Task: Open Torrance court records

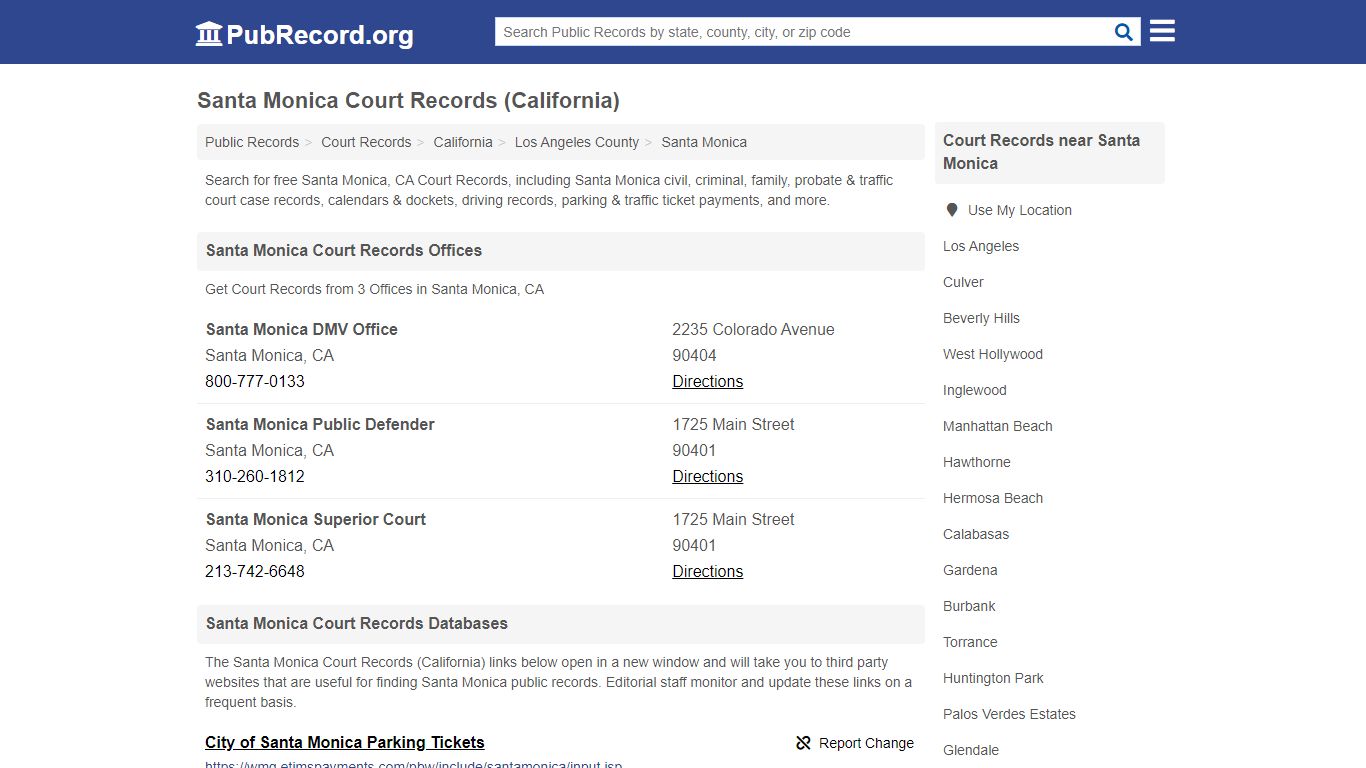Action: pos(970,642)
